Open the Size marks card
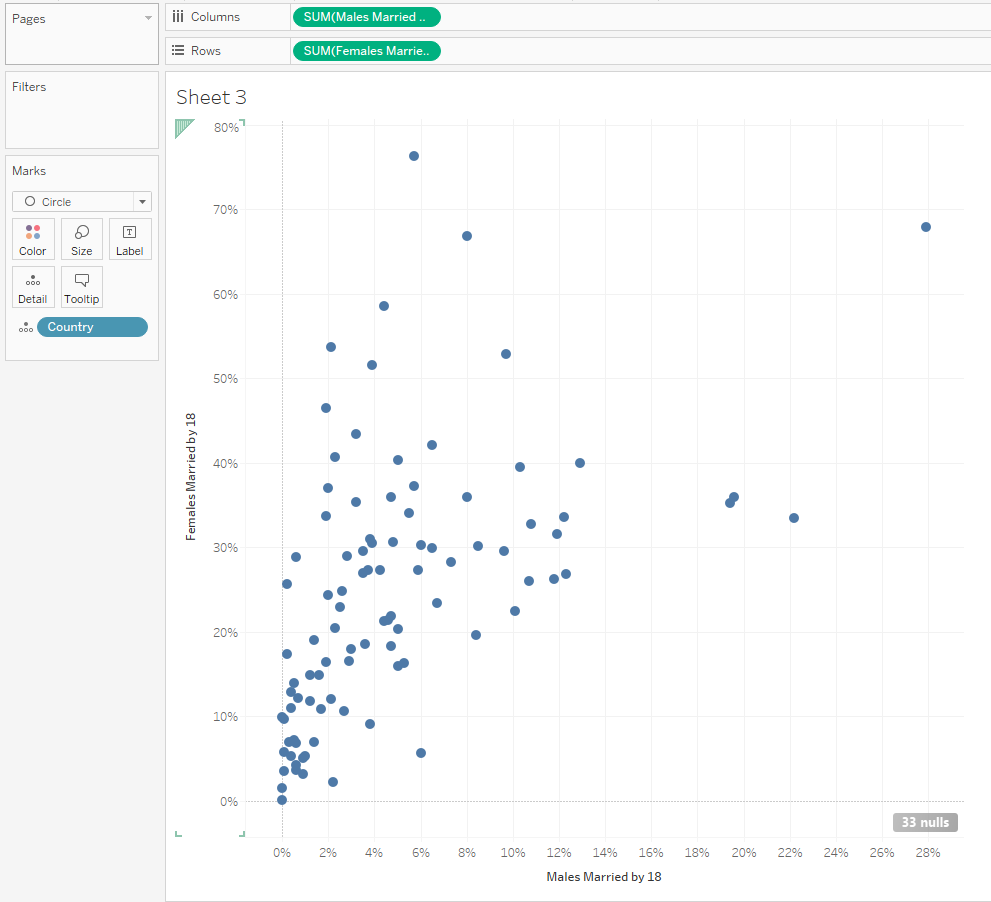 pyautogui.click(x=82, y=239)
